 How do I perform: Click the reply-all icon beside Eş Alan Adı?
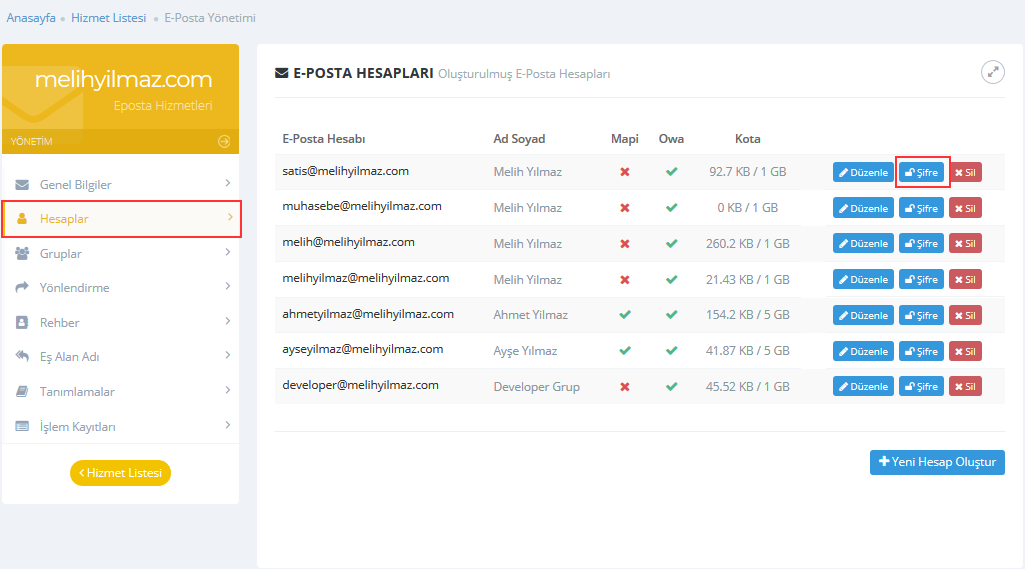(x=22, y=357)
